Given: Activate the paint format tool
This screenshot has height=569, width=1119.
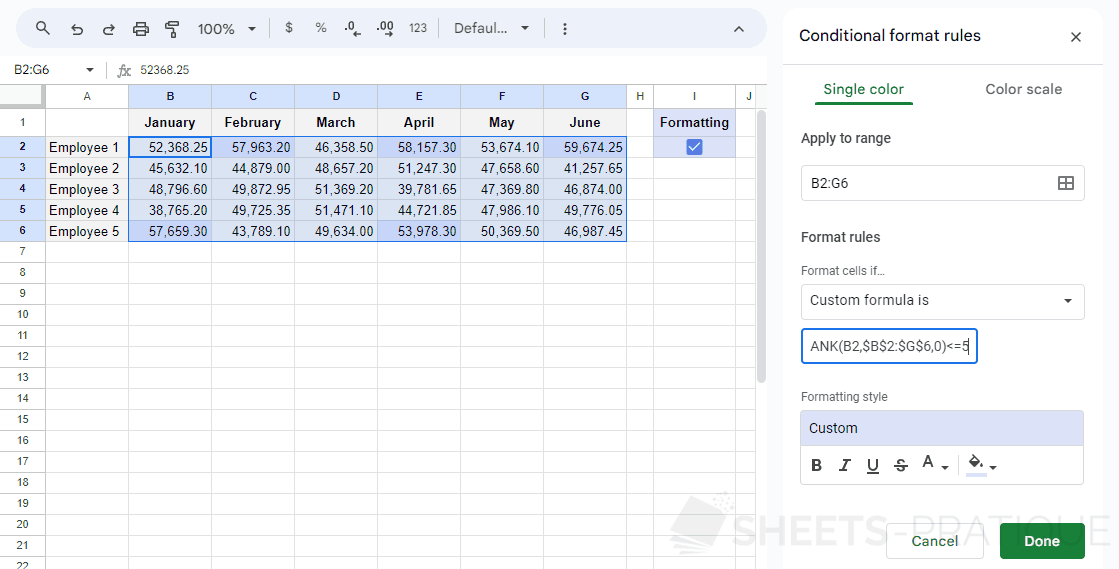Looking at the screenshot, I should [x=172, y=29].
